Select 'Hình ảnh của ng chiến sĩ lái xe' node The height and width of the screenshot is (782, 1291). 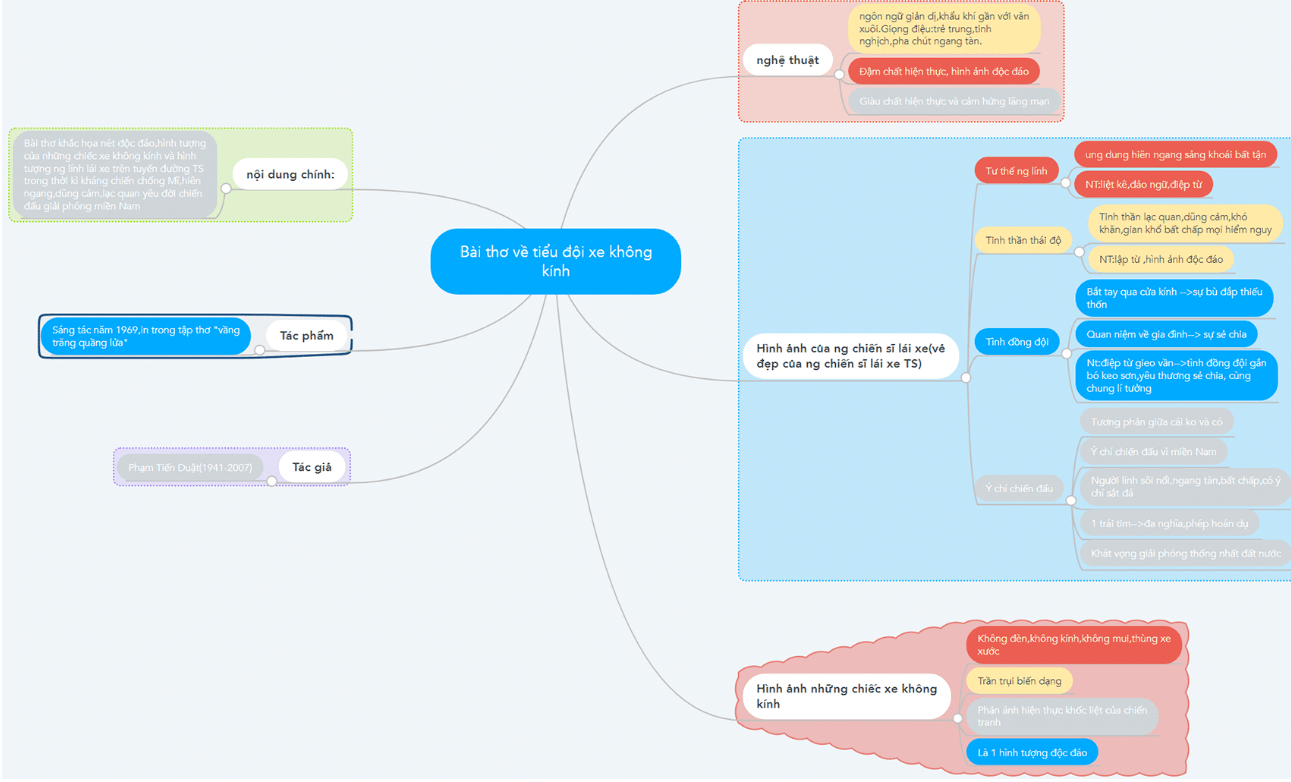pos(851,356)
